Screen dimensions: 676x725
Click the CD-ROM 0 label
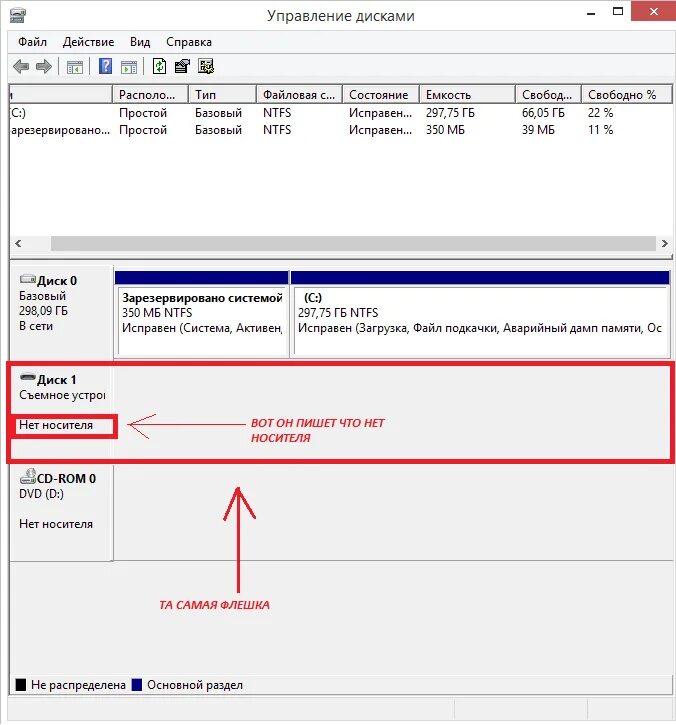point(66,479)
